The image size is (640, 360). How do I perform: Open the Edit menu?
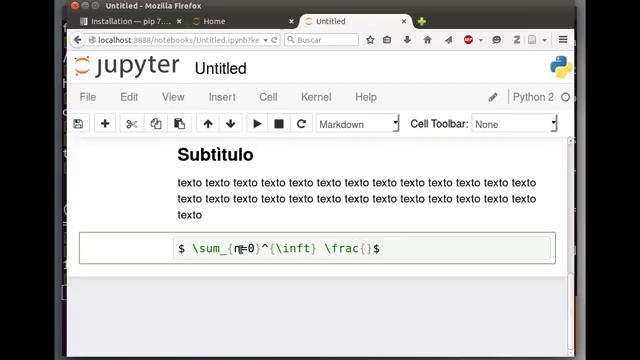tap(129, 97)
